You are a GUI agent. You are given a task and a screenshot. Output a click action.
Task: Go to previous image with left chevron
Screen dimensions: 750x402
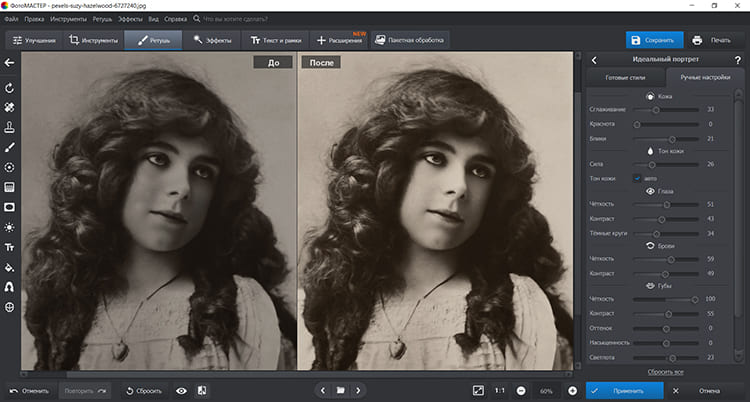322,390
